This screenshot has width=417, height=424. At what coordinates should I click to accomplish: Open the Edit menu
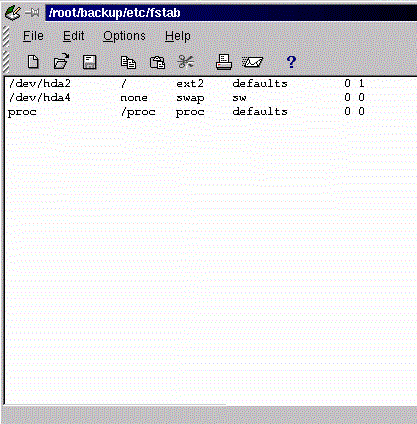click(x=73, y=36)
